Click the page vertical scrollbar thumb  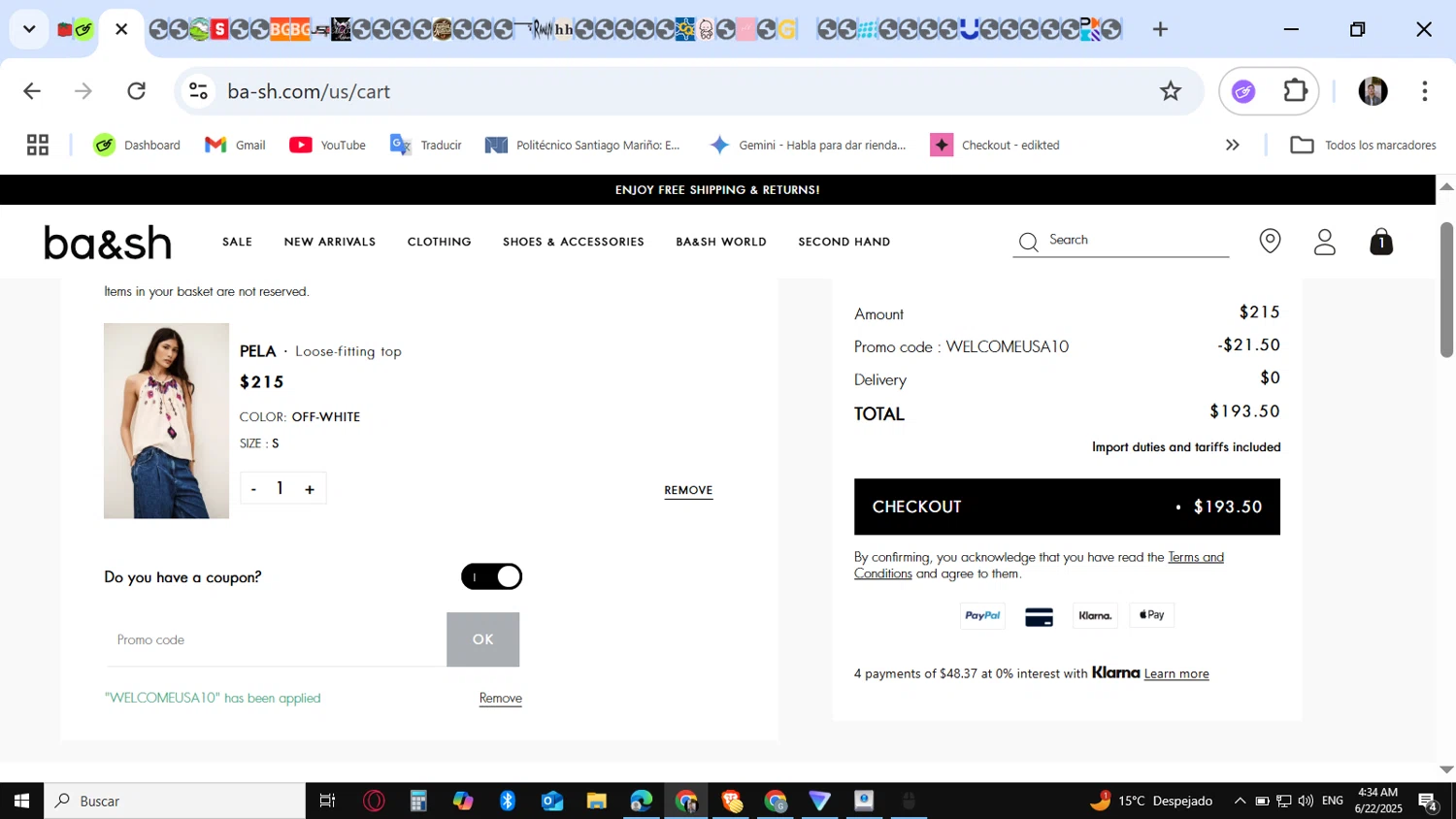[x=1446, y=289]
